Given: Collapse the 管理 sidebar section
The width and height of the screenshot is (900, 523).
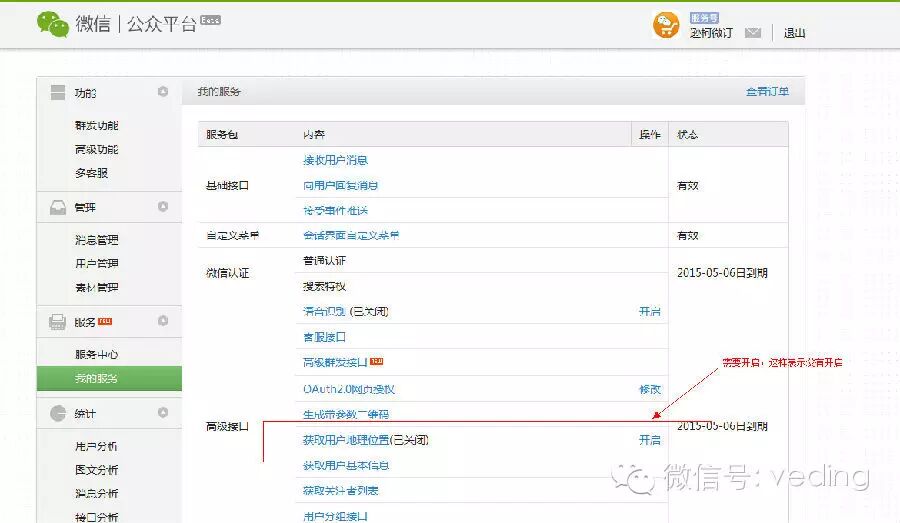Looking at the screenshot, I should 163,206.
